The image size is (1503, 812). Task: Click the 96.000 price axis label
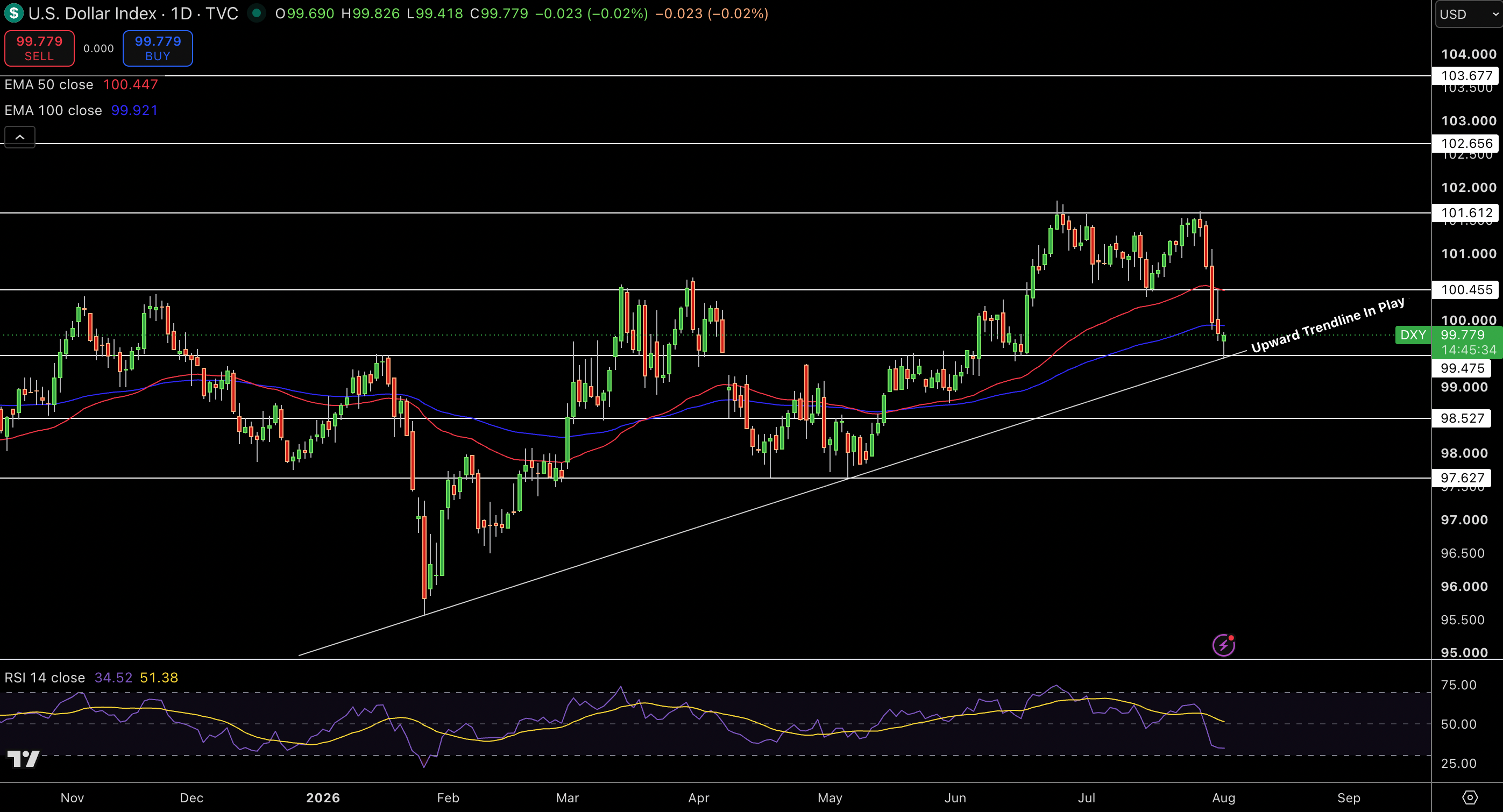point(1464,587)
